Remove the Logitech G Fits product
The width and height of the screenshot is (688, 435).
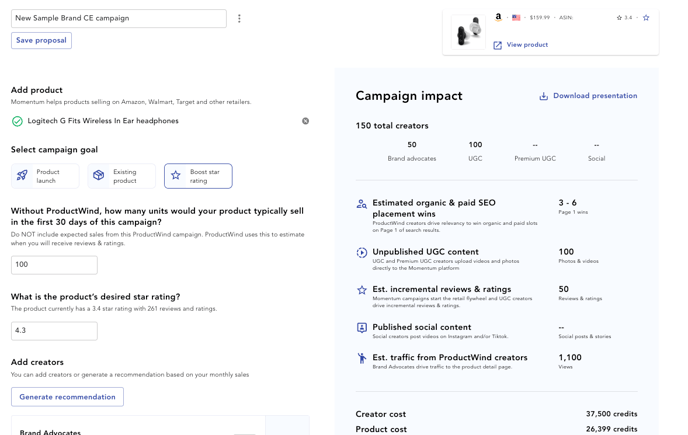(305, 121)
